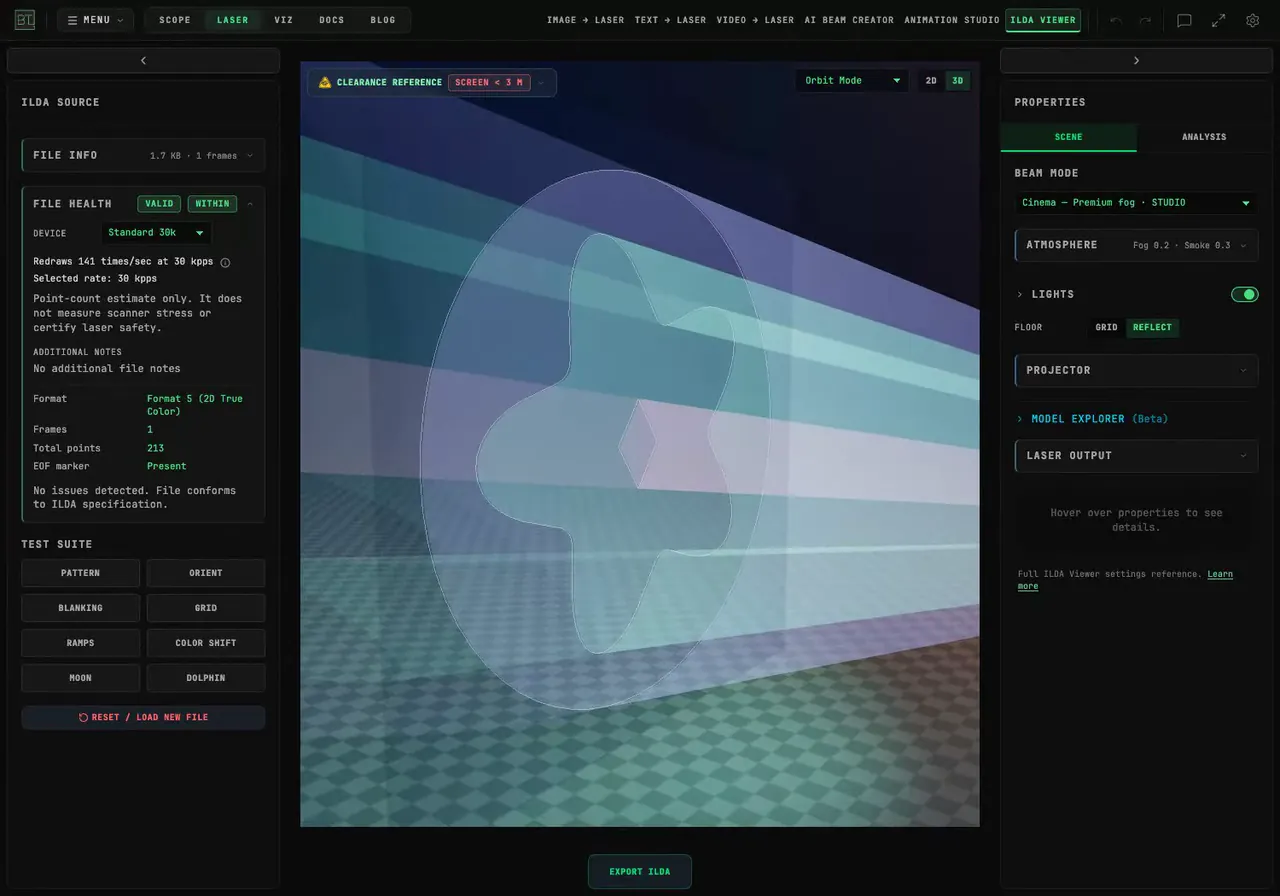Collapse the left panel with the chevron

coord(143,61)
